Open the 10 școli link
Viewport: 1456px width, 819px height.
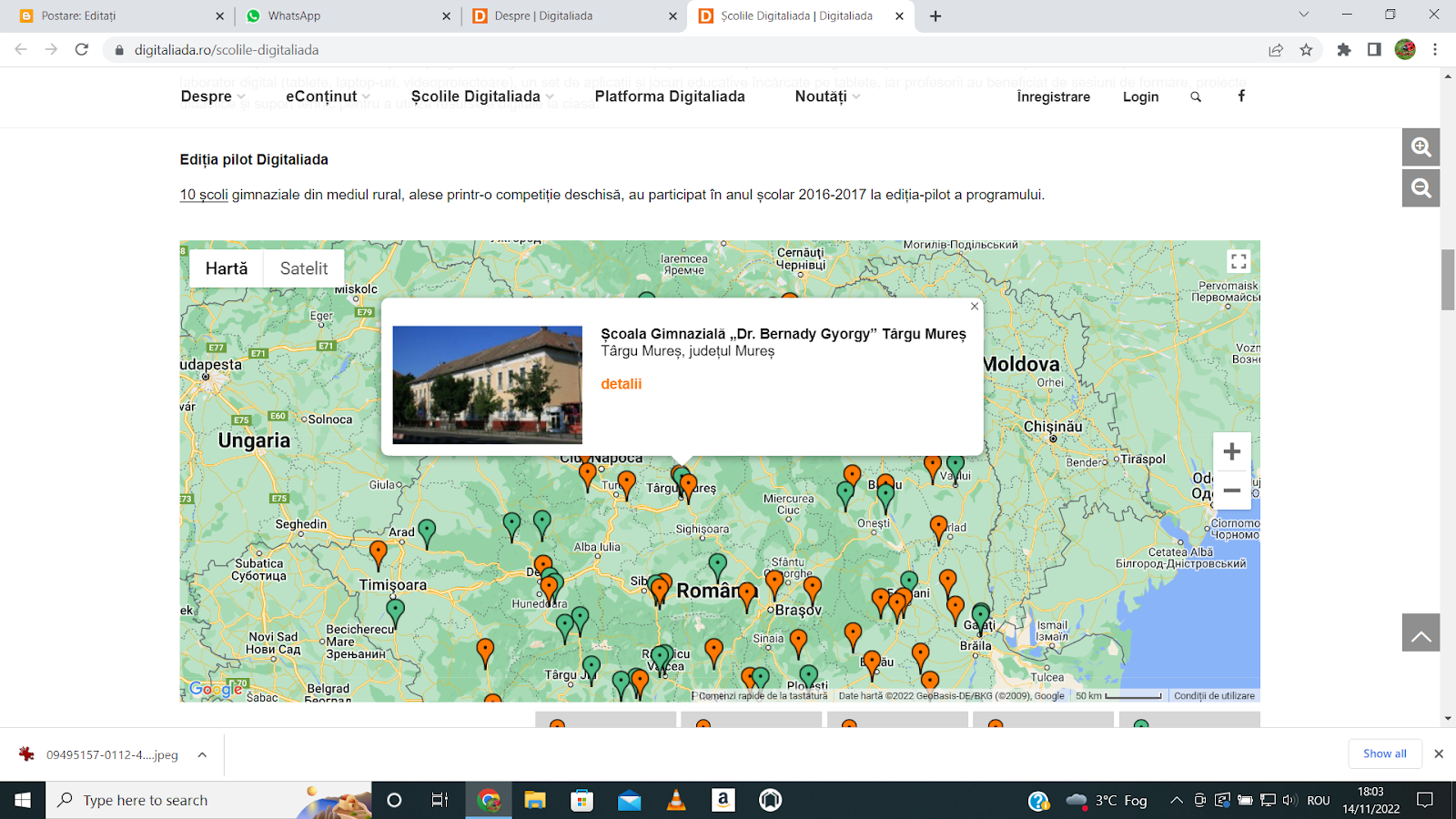click(204, 195)
